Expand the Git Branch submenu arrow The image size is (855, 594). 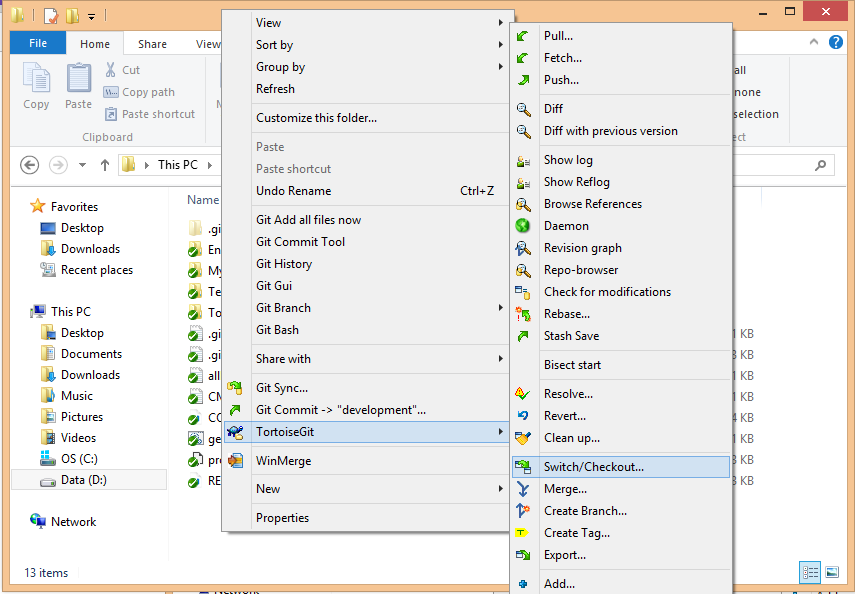(500, 308)
